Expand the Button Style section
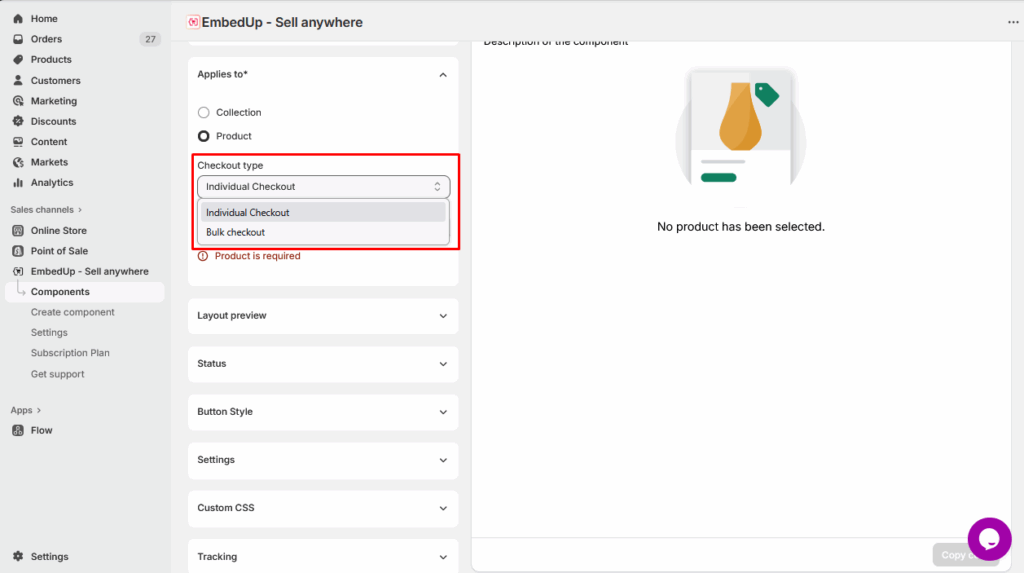The height and width of the screenshot is (573, 1024). [x=323, y=412]
